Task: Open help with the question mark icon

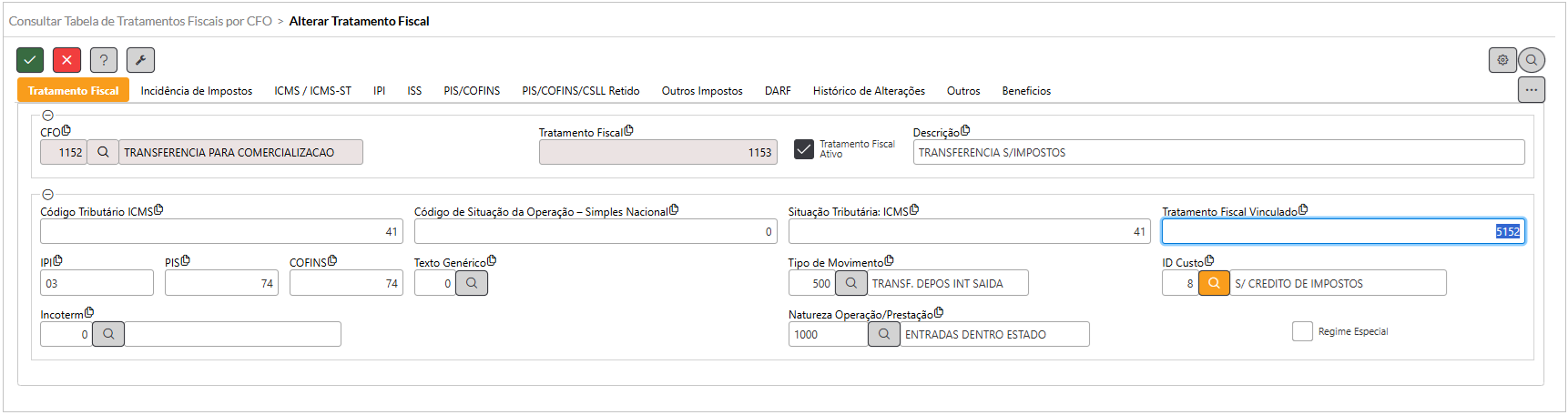Action: click(x=104, y=60)
